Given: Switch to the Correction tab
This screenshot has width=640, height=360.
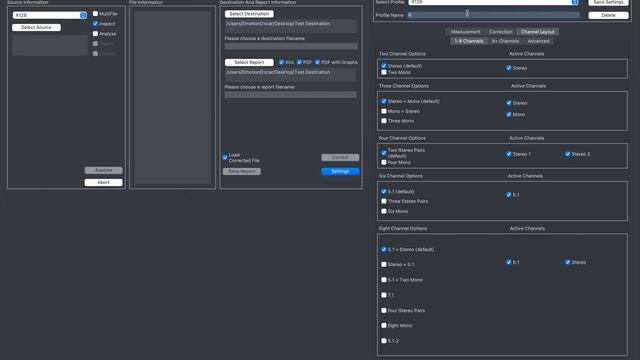Looking at the screenshot, I should tap(500, 32).
